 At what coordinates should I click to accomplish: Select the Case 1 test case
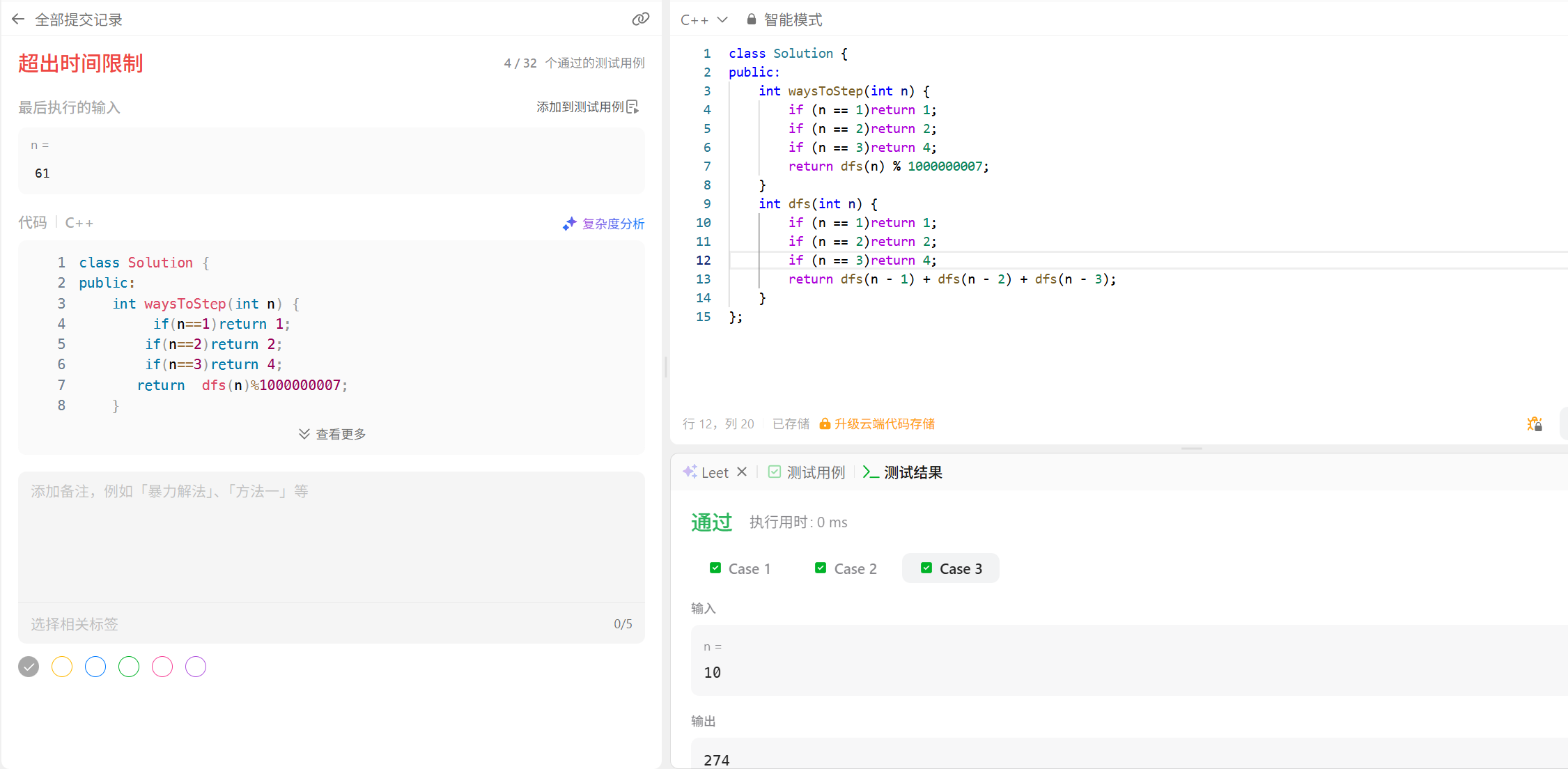[x=740, y=568]
